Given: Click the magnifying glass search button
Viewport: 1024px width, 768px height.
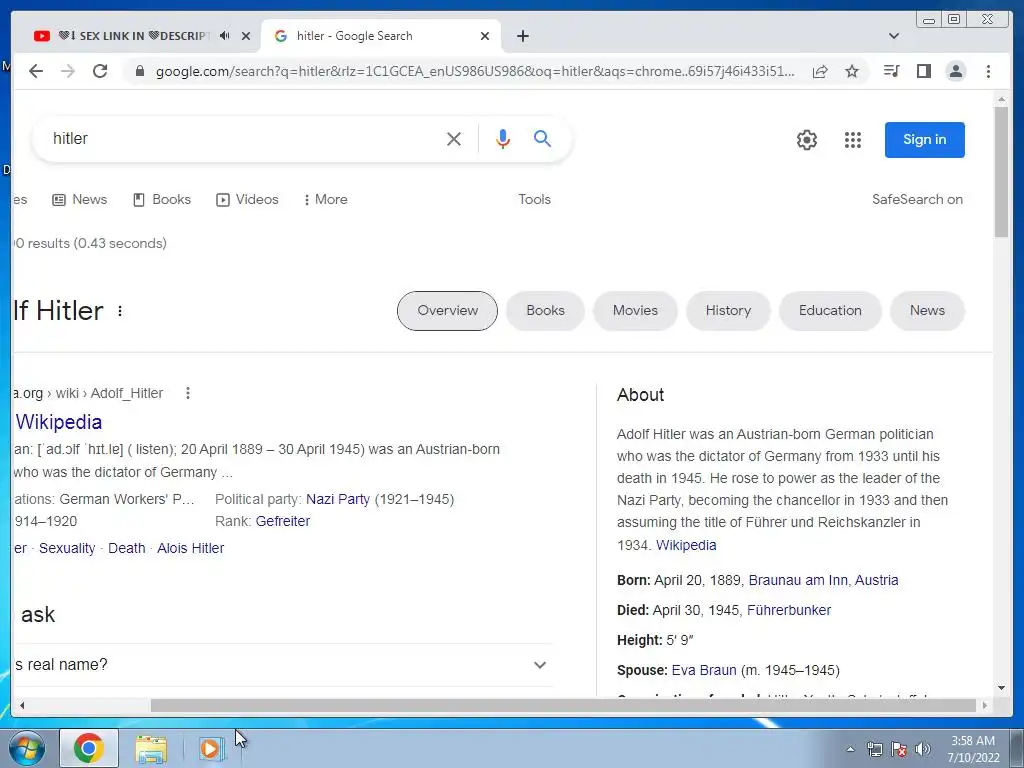Looking at the screenshot, I should click(542, 138).
